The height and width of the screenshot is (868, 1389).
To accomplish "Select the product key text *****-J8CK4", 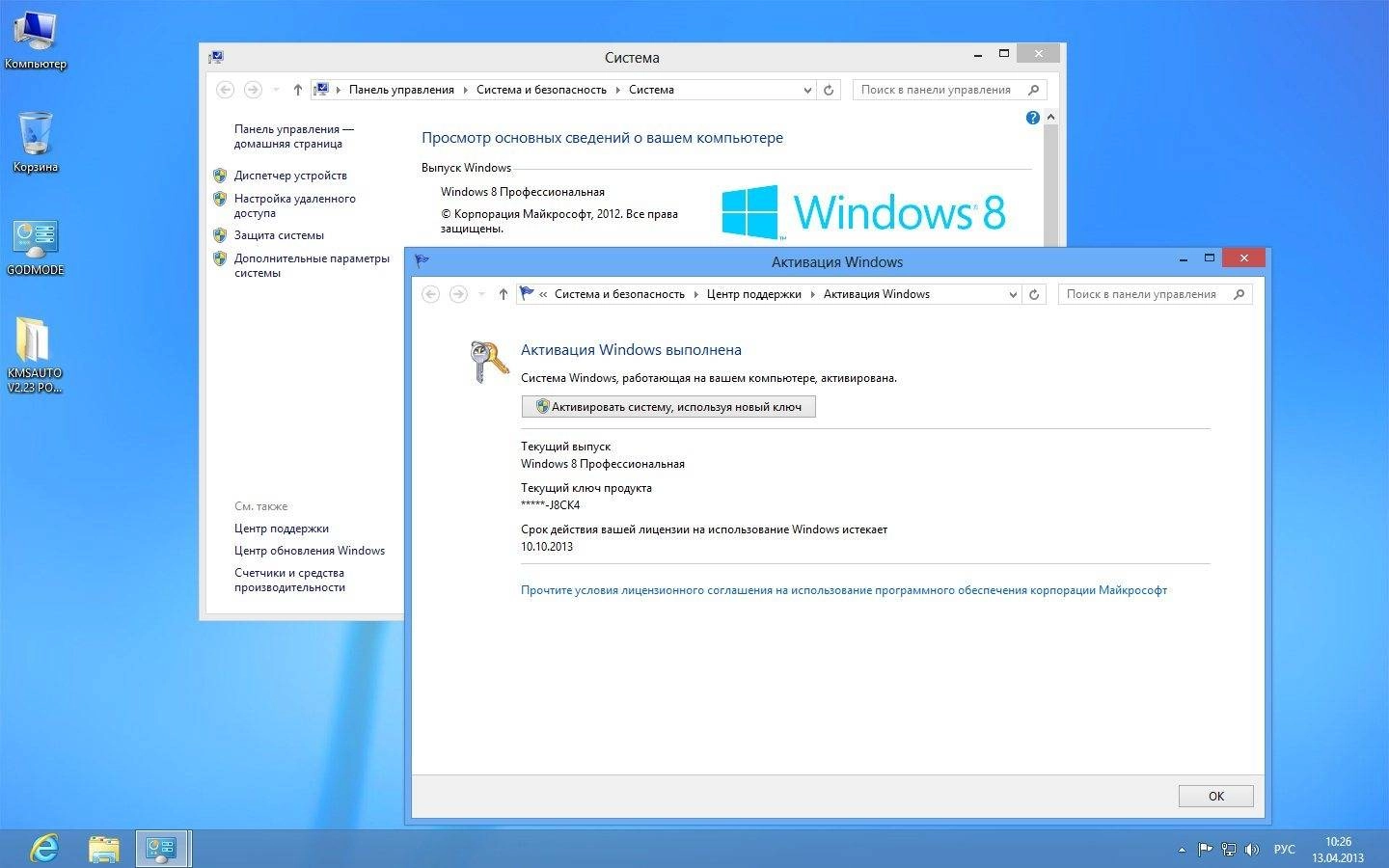I will (x=550, y=505).
